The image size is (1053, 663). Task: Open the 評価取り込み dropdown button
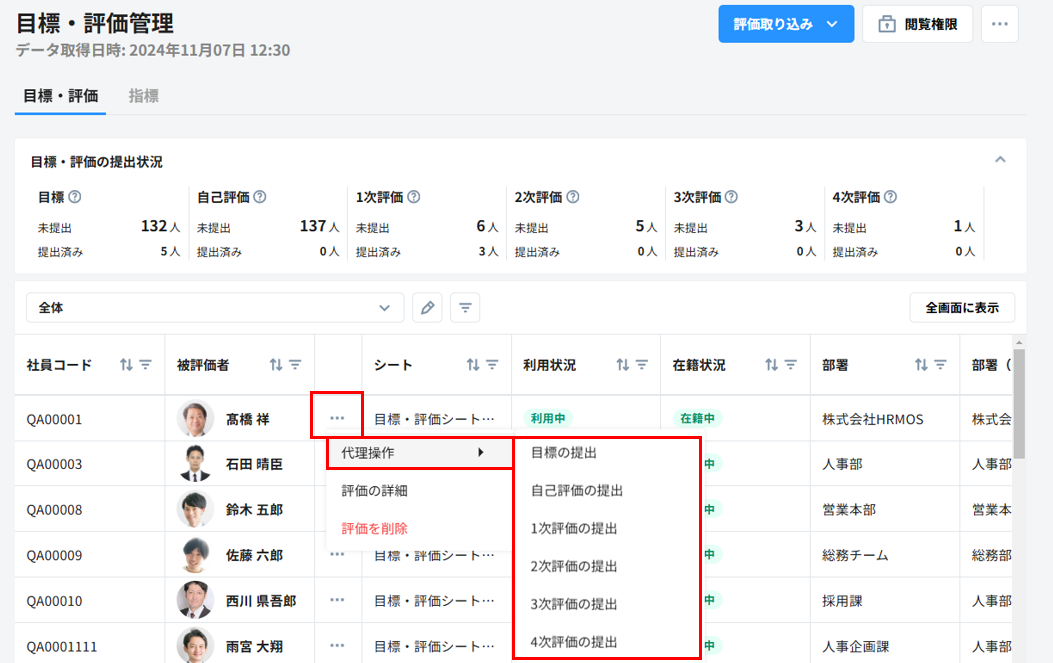coord(785,24)
